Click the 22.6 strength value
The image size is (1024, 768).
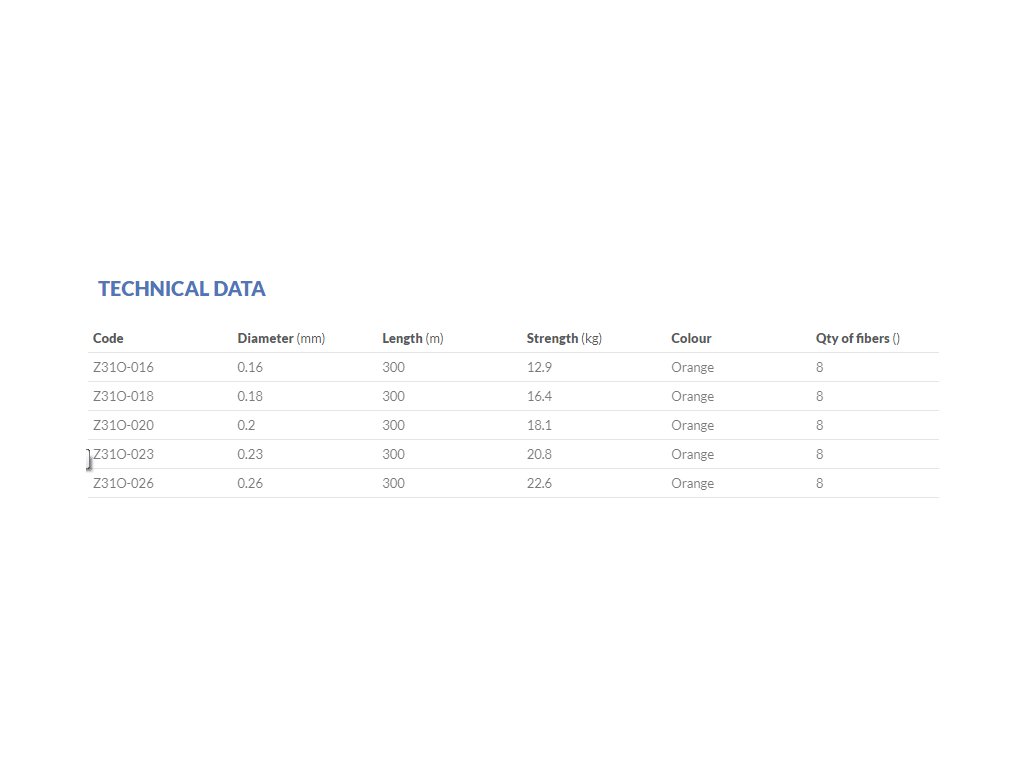[539, 483]
